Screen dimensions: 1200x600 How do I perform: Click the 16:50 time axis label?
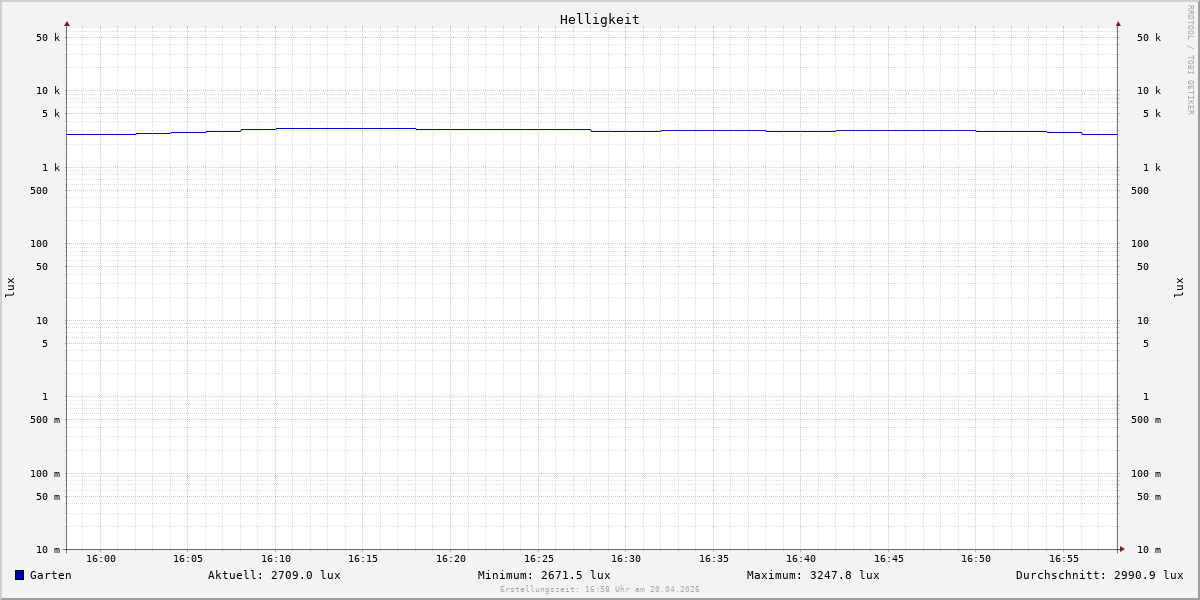coord(976,559)
